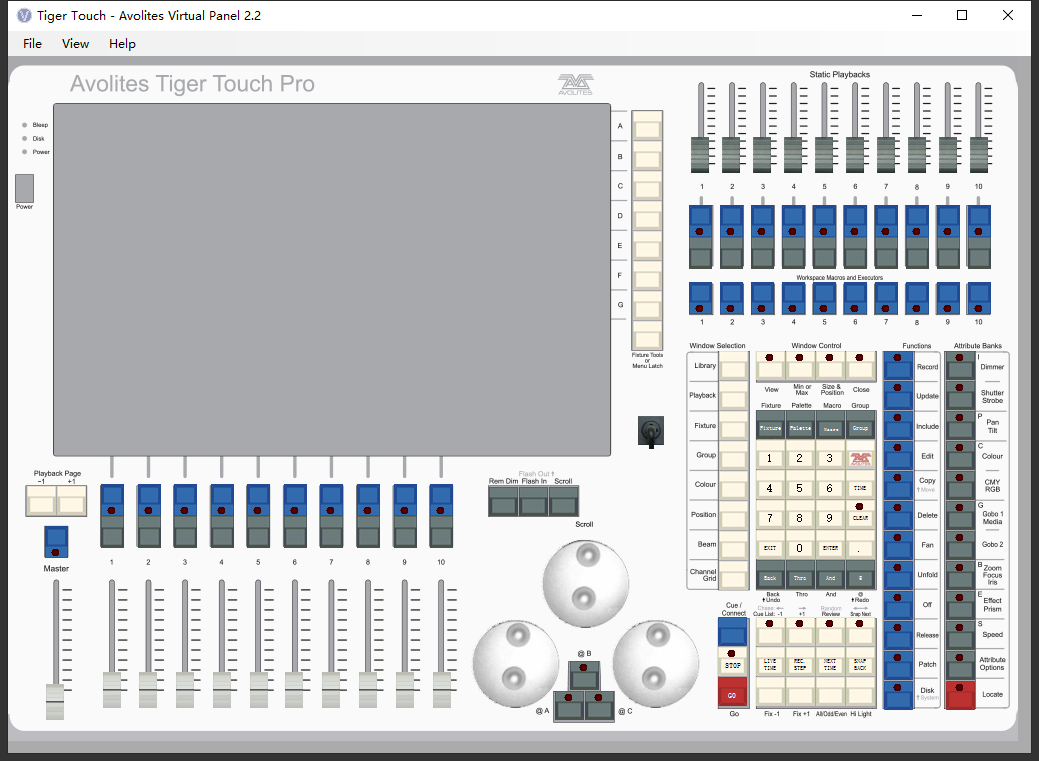Turn the key switch below the menu buttons
1039x761 pixels.
point(651,432)
